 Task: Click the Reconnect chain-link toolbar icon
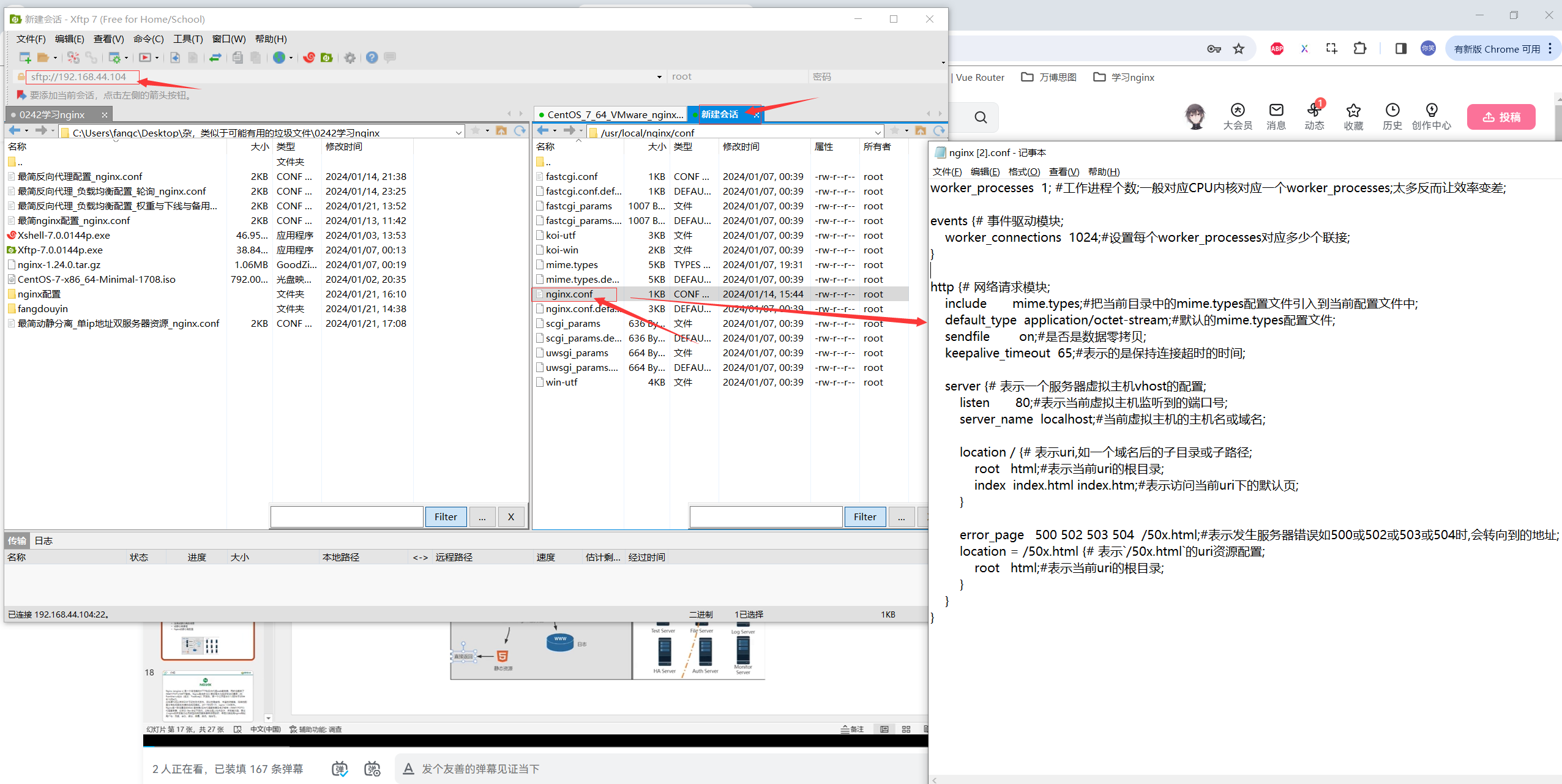[91, 58]
